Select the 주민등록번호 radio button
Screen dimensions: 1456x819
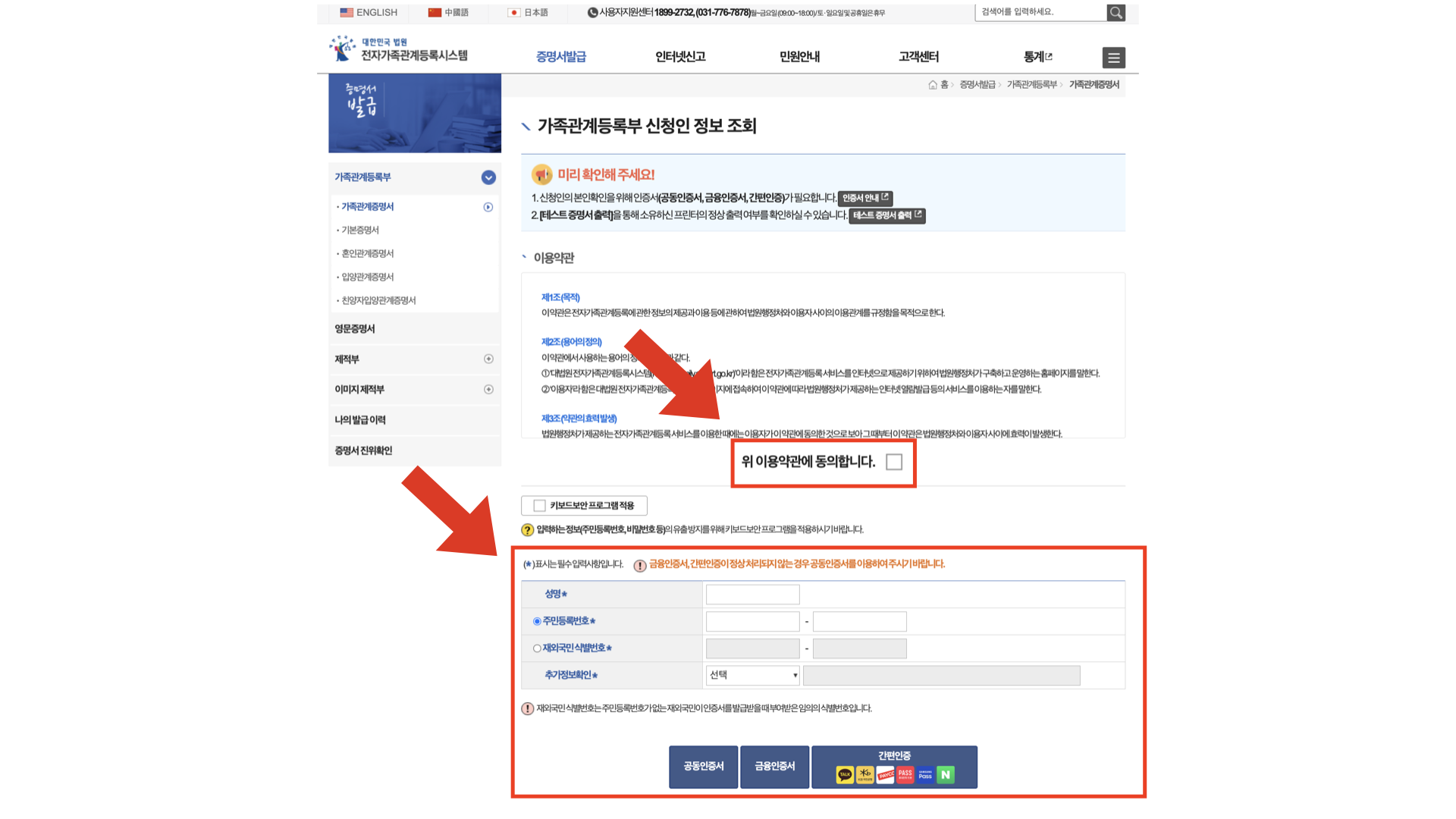[x=537, y=621]
